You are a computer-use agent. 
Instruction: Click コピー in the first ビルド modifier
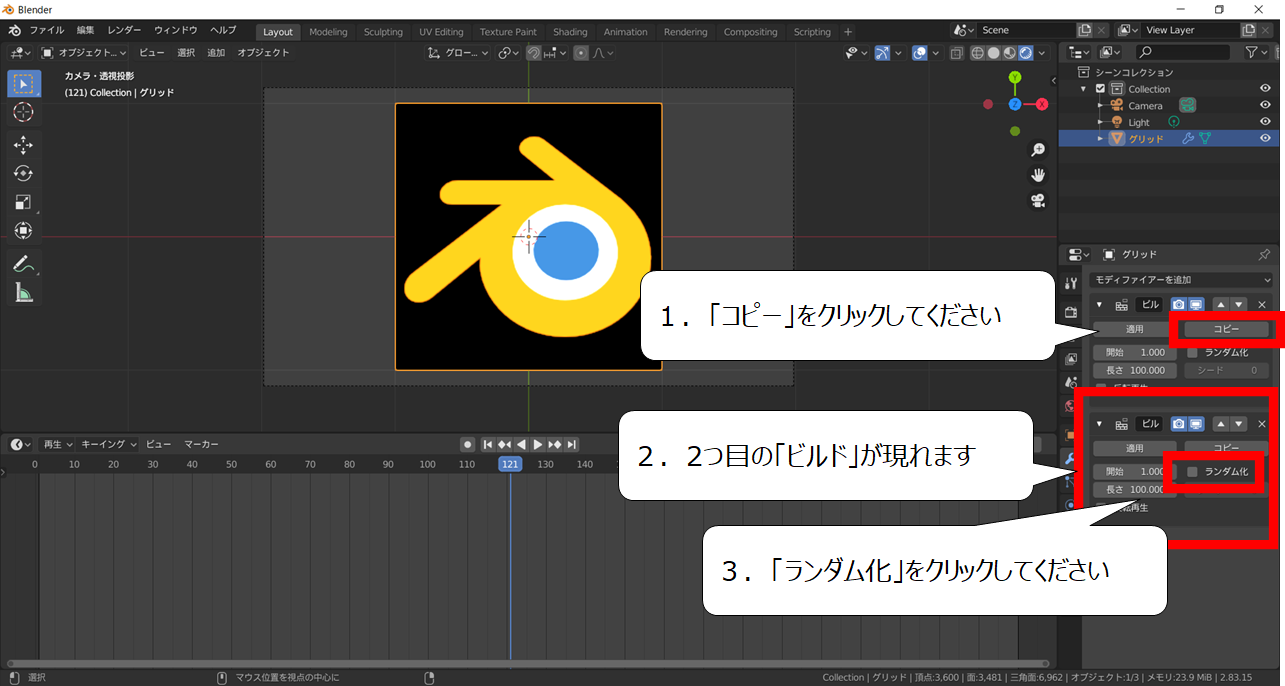click(1226, 329)
